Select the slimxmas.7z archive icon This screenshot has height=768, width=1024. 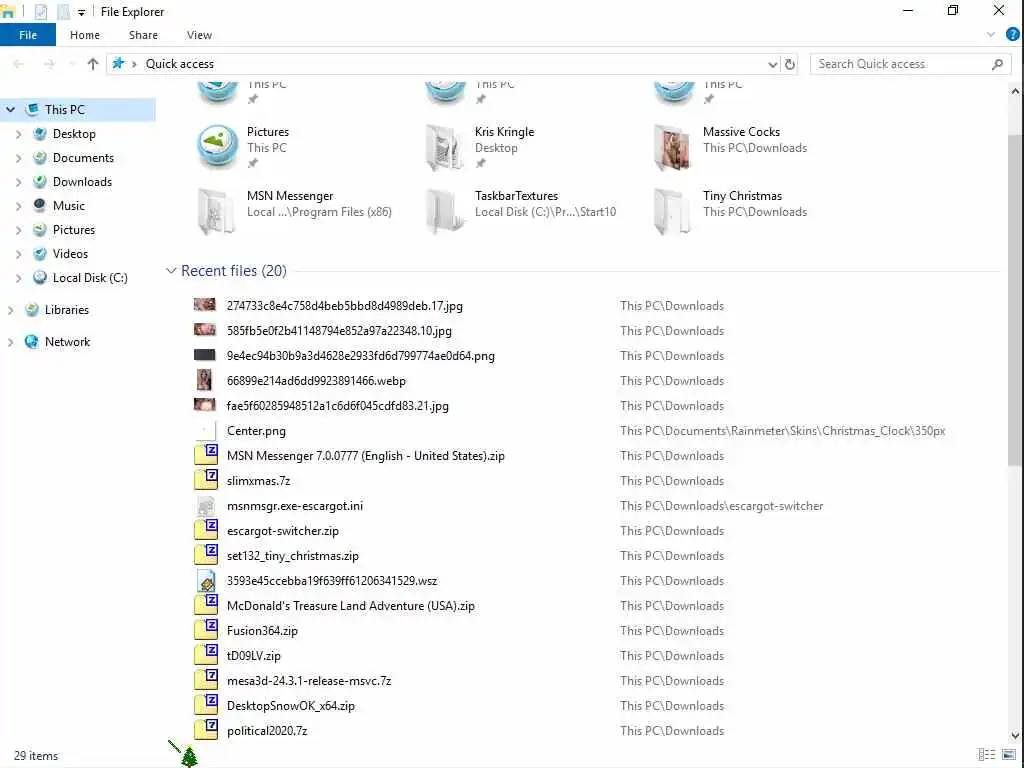pos(206,479)
